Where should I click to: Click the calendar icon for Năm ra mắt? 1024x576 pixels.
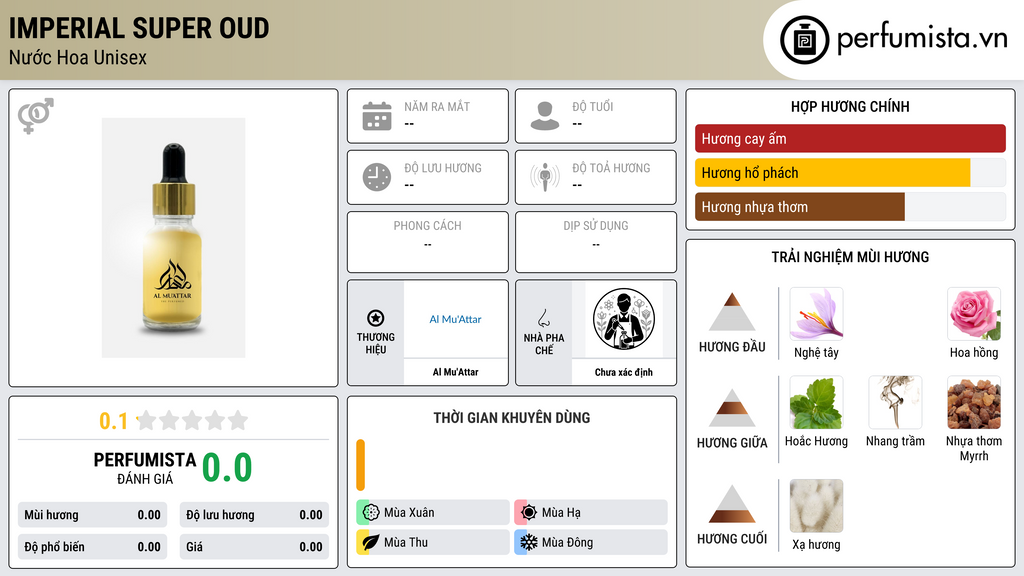coord(377,116)
